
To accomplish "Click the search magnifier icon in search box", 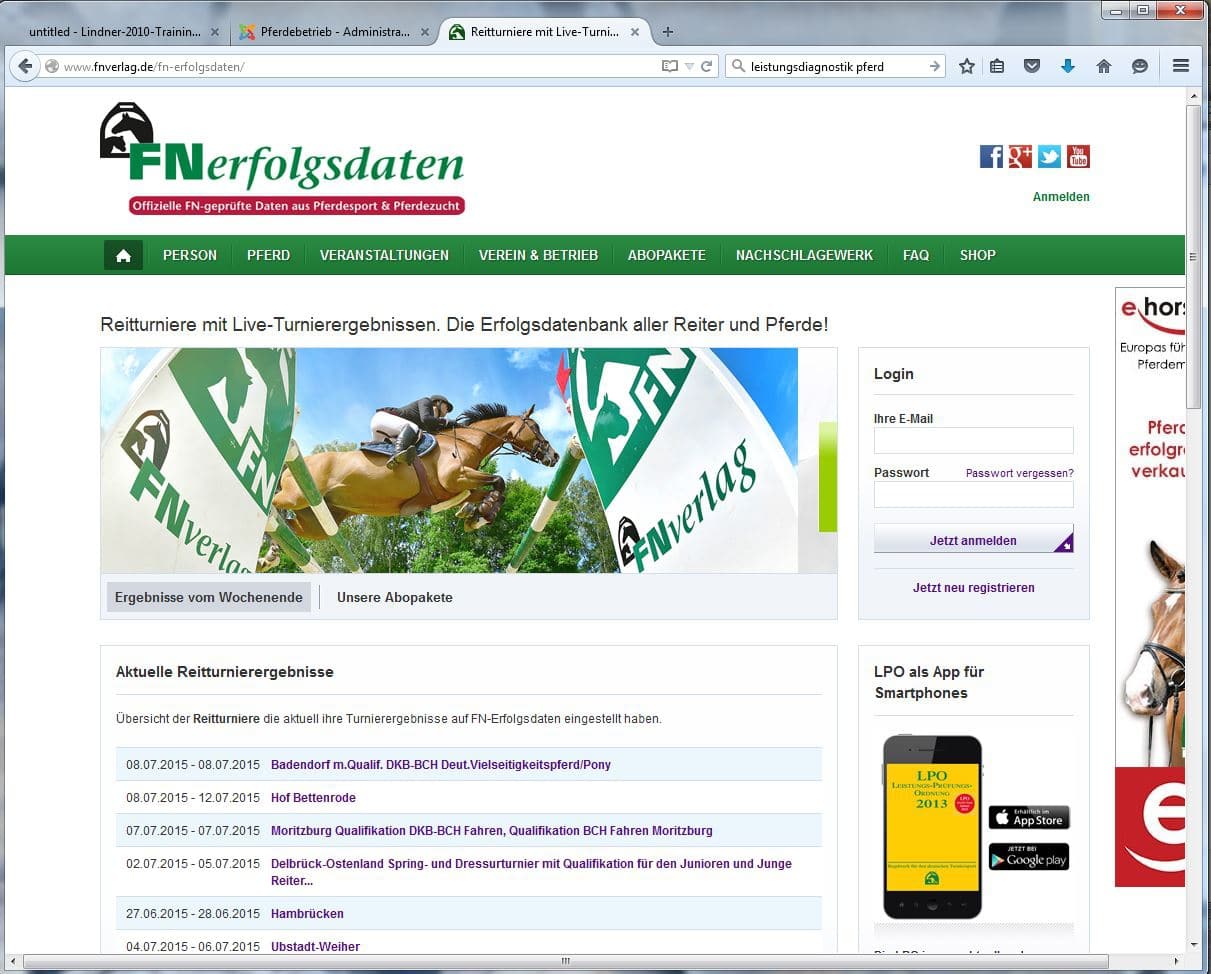I will coord(739,67).
